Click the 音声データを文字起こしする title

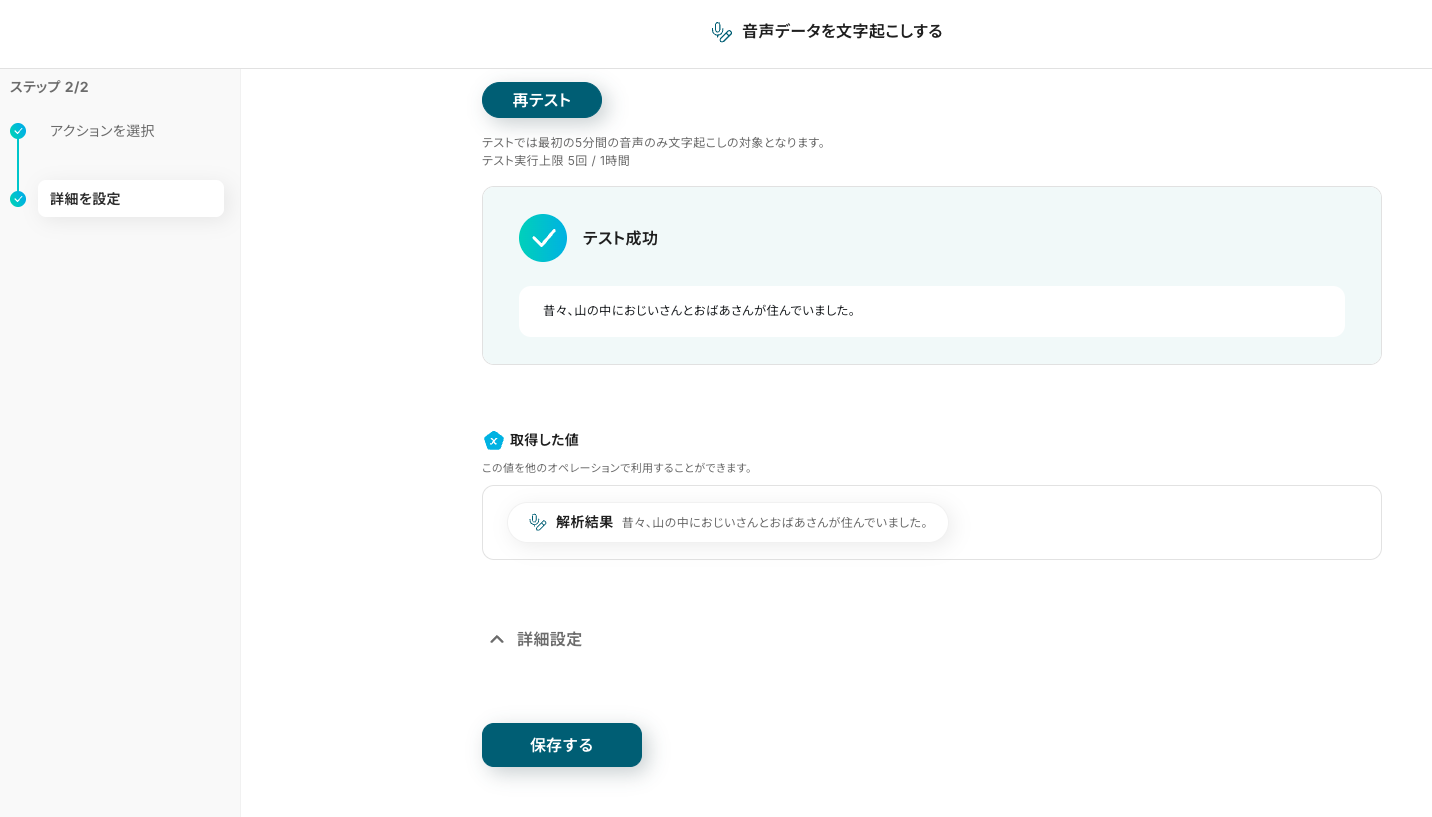[x=842, y=32]
